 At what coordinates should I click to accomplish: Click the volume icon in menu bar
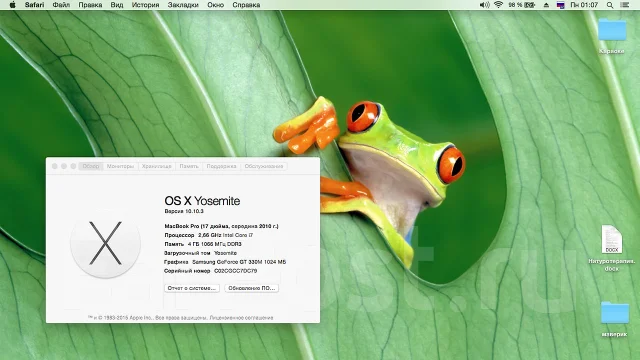[x=484, y=5]
